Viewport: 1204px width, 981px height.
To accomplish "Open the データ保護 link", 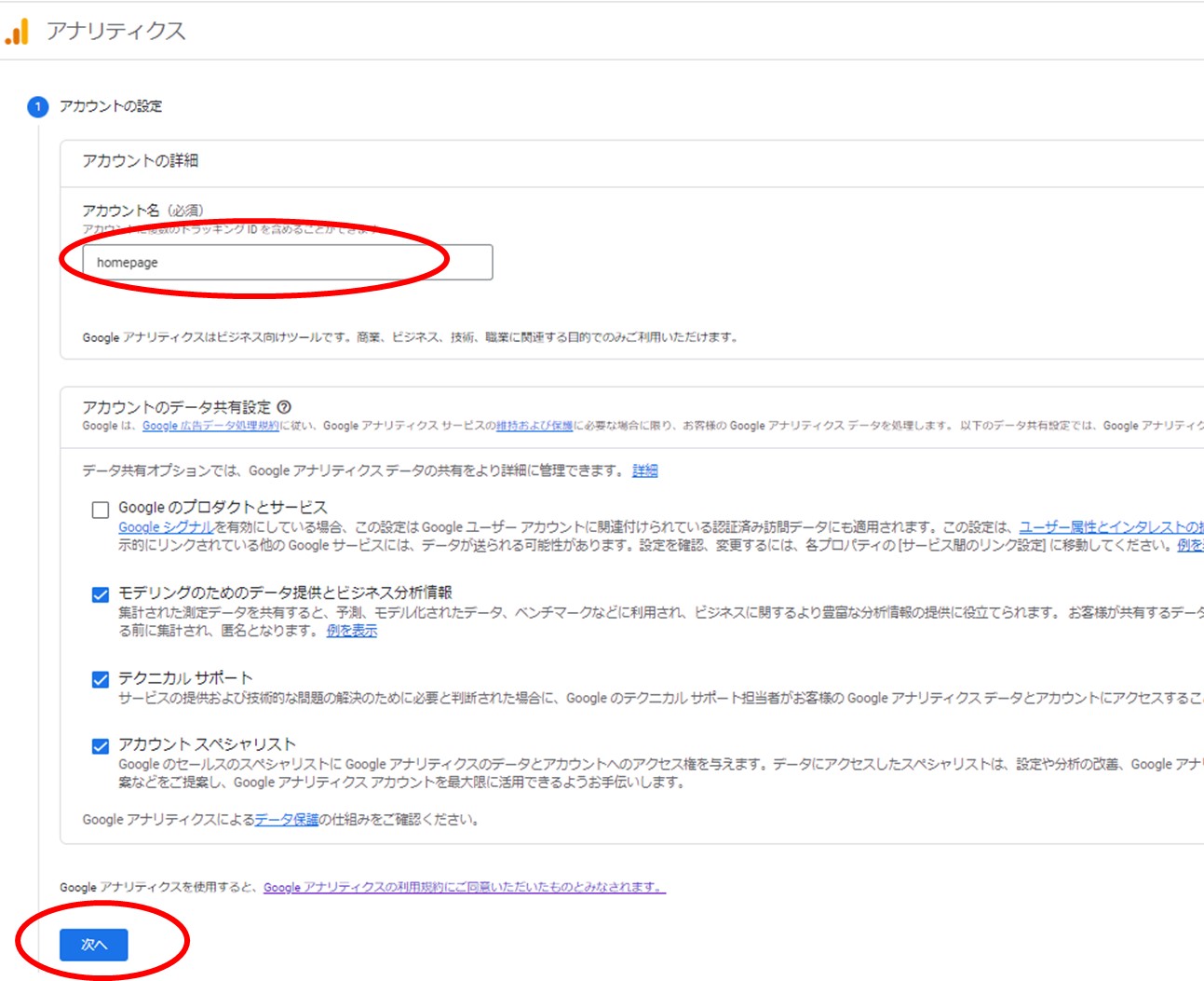I will pos(287,820).
